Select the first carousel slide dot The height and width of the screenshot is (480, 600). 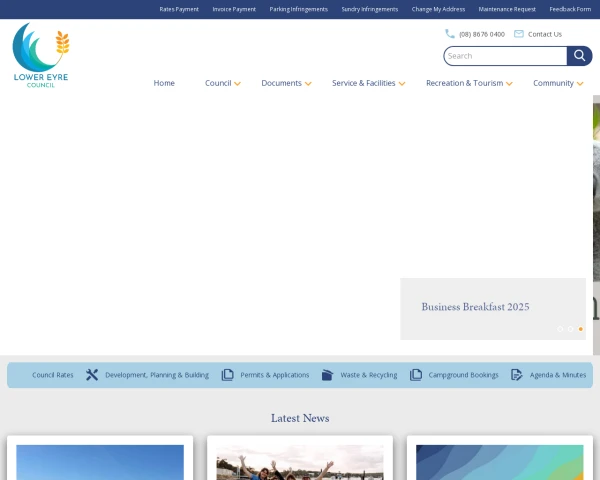pyautogui.click(x=560, y=329)
